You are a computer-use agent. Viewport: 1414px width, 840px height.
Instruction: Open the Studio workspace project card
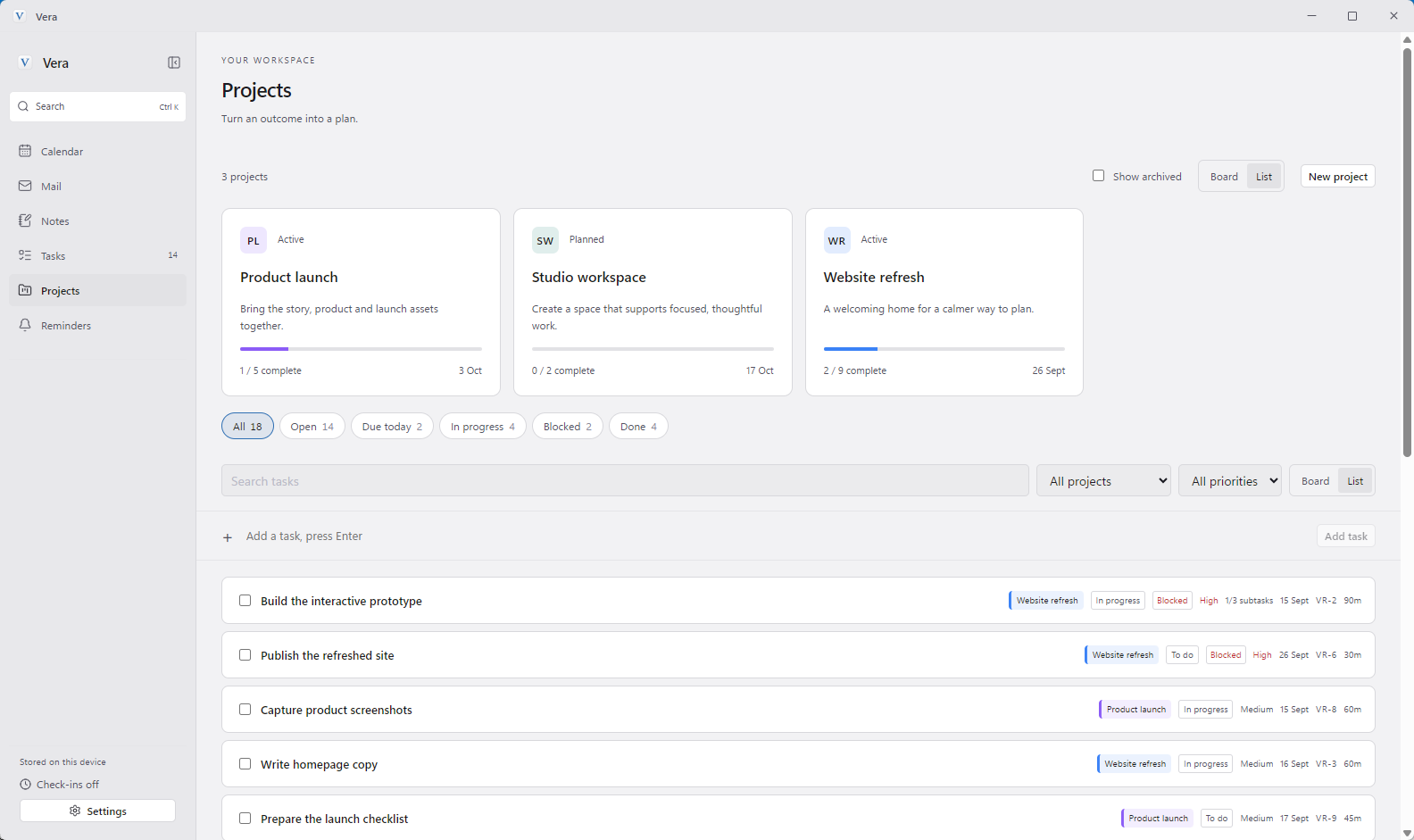point(653,302)
